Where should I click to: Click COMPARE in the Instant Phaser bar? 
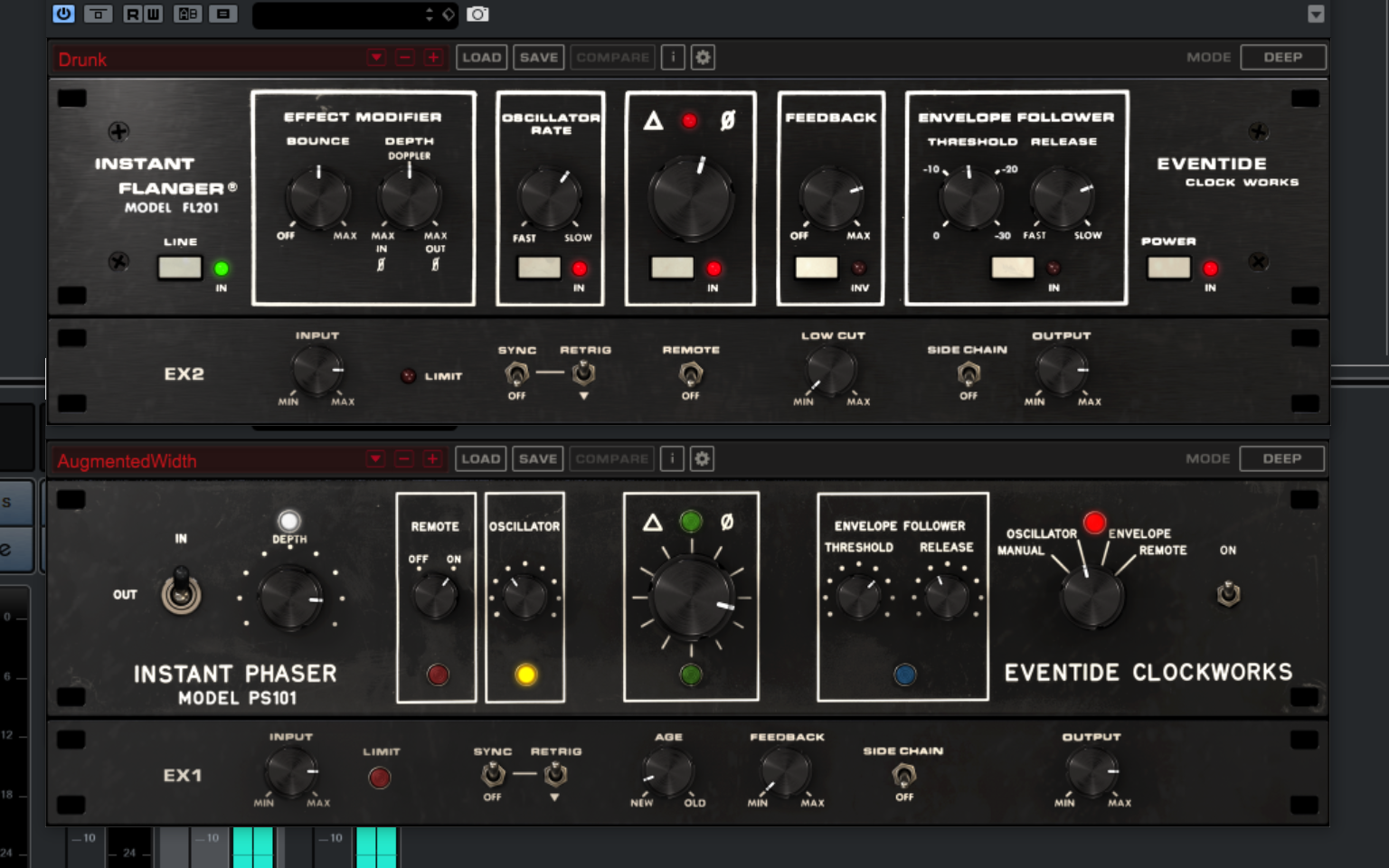pyautogui.click(x=612, y=459)
